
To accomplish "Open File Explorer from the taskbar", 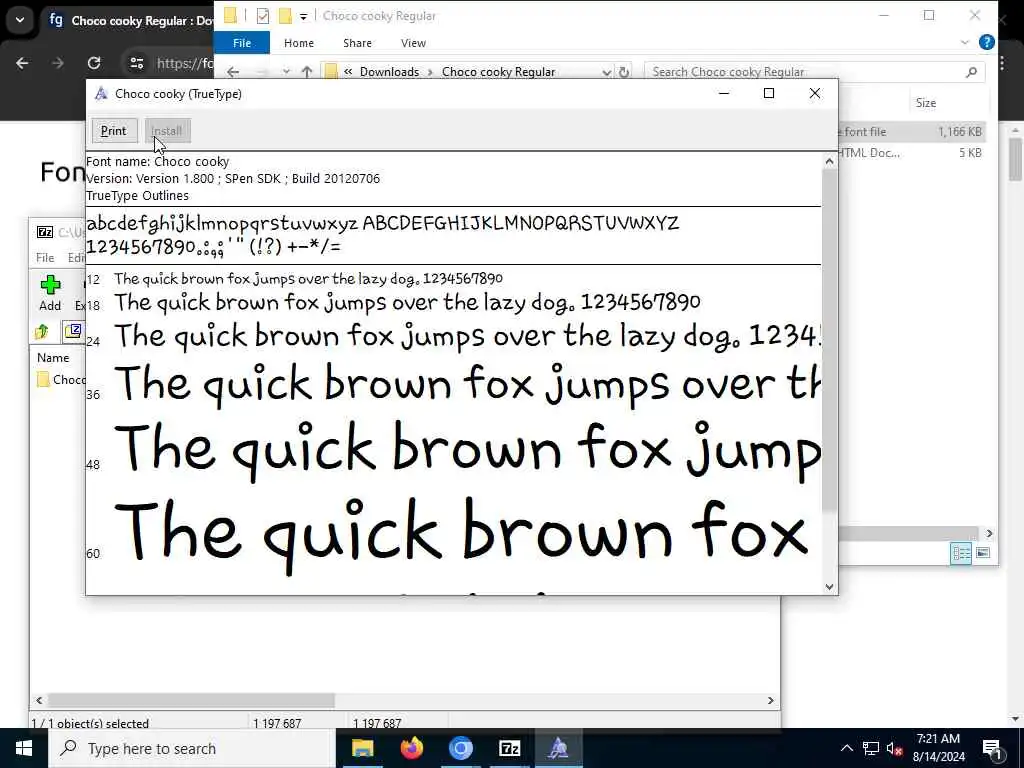I will click(x=362, y=748).
